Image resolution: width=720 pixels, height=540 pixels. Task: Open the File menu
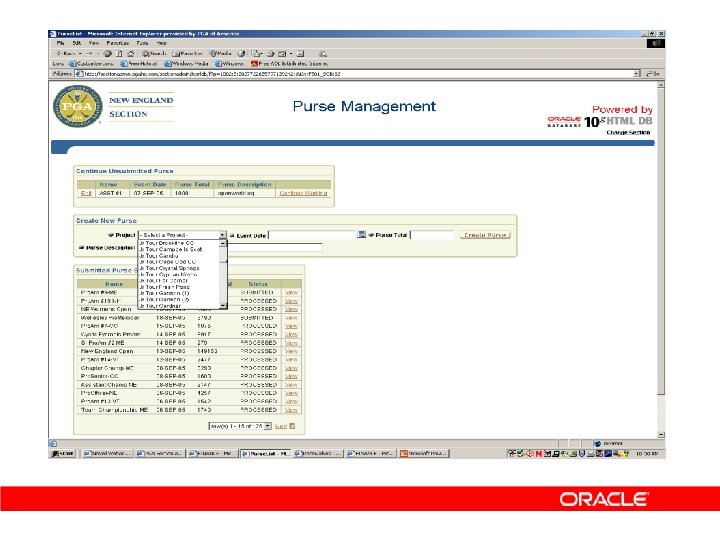coord(60,43)
